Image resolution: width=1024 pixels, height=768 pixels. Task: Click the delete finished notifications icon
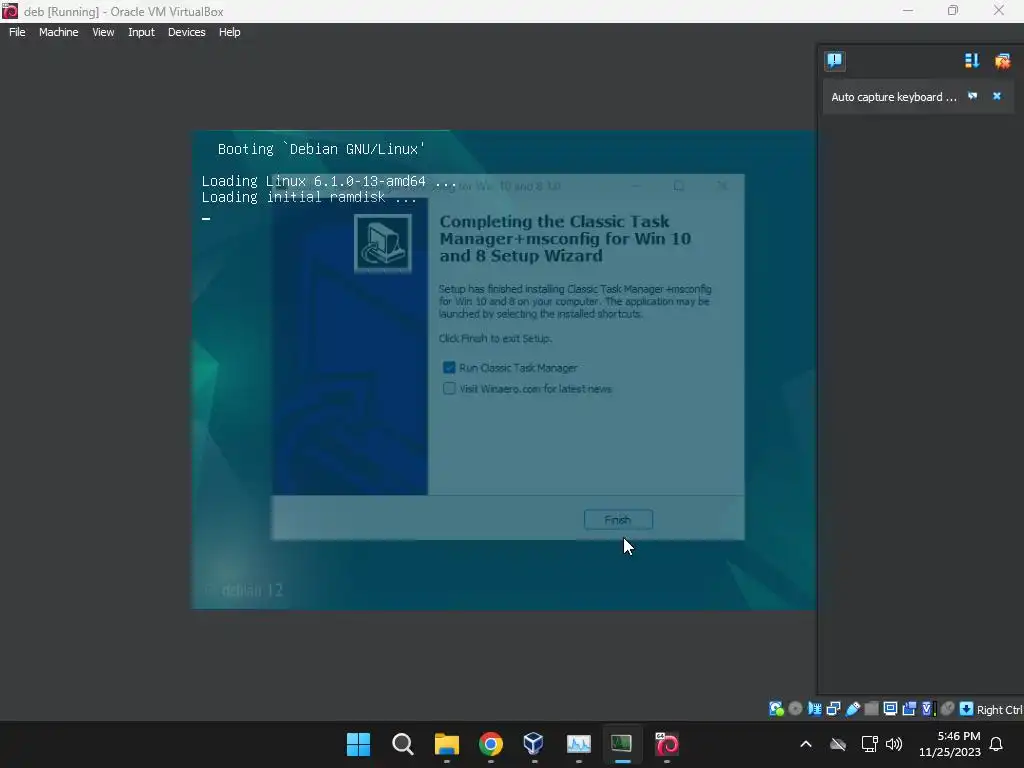point(1002,61)
